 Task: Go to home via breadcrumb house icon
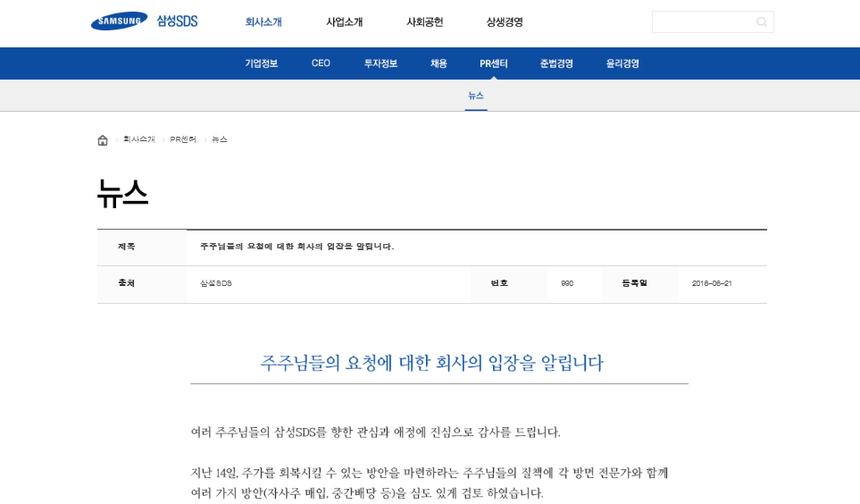102,140
